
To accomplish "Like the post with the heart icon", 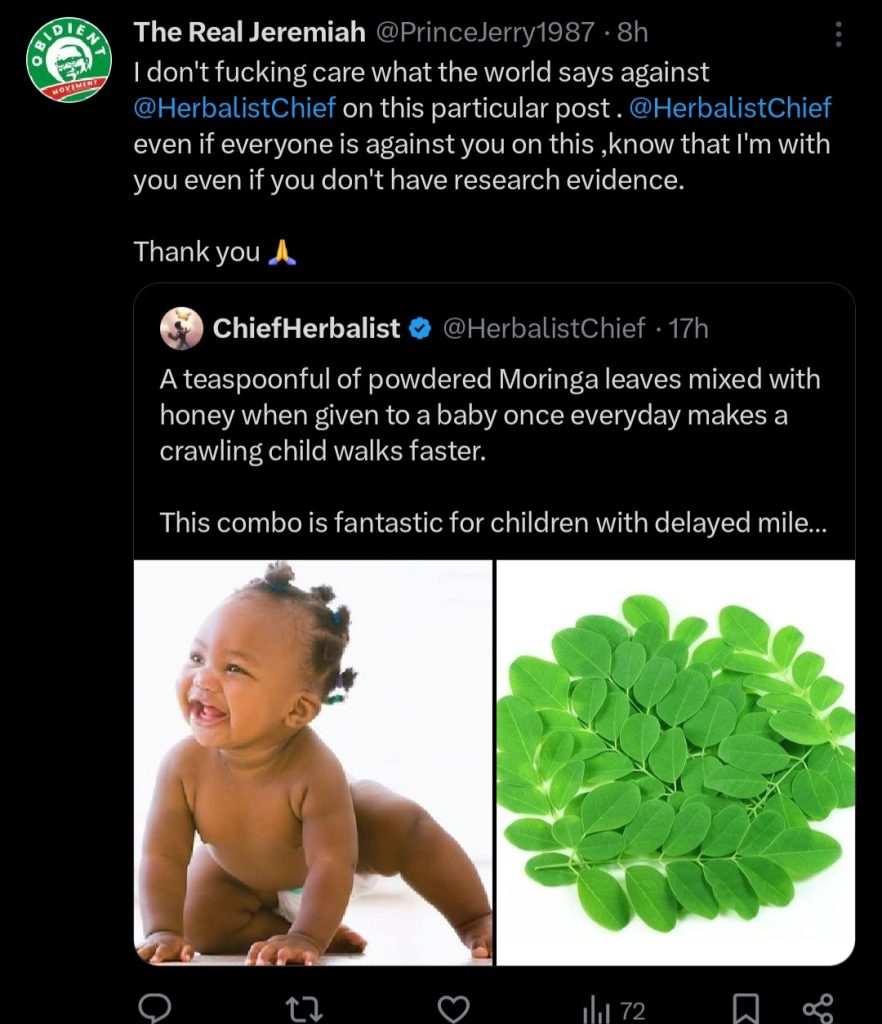I will coord(454,1008).
